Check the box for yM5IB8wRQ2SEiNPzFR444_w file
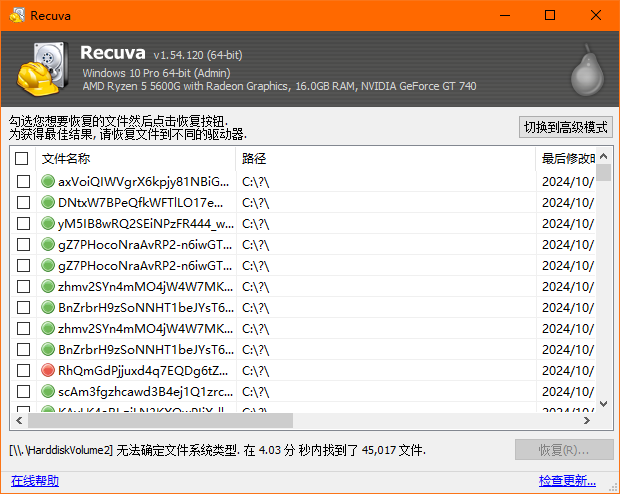This screenshot has width=620, height=494. pyautogui.click(x=23, y=223)
